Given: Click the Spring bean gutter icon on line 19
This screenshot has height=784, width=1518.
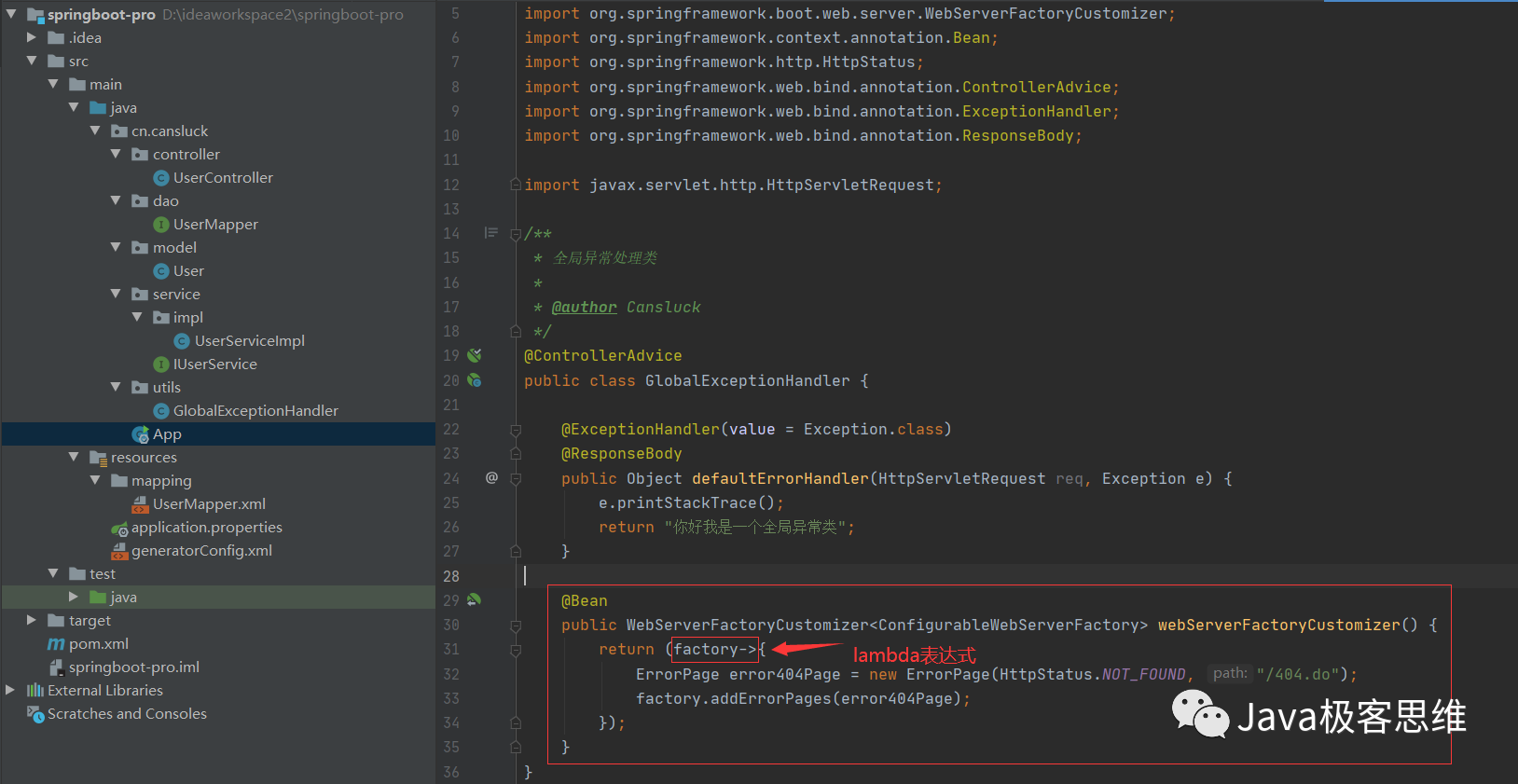Looking at the screenshot, I should (475, 355).
